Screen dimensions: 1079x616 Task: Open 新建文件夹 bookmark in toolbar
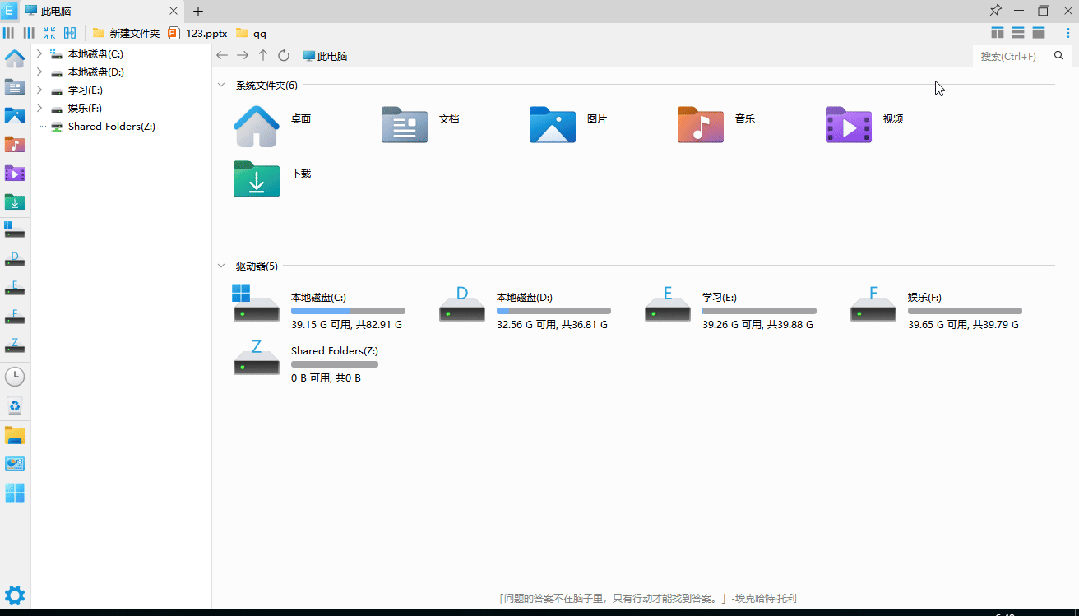(x=126, y=33)
